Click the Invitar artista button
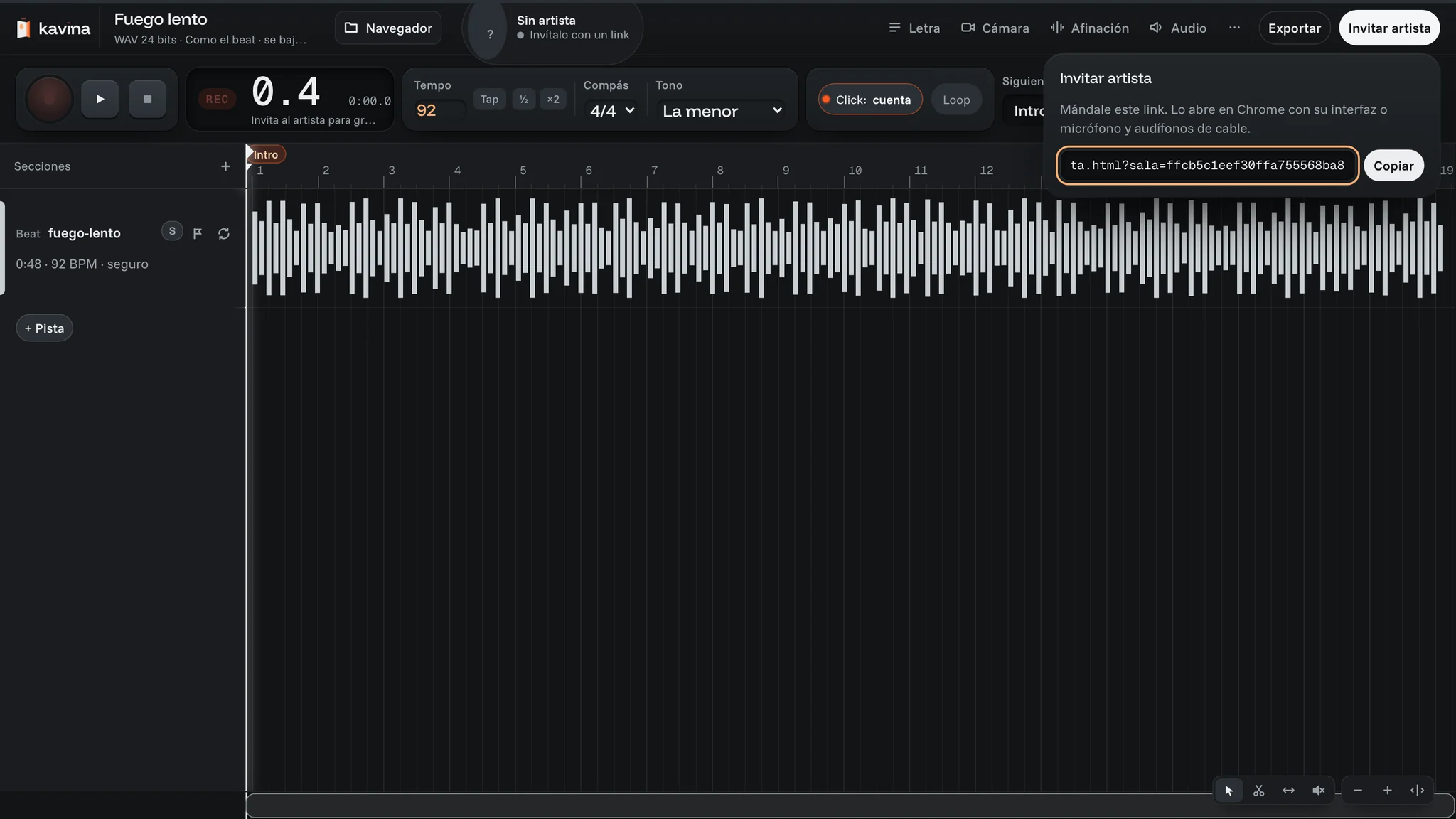1456x819 pixels. point(1389,28)
